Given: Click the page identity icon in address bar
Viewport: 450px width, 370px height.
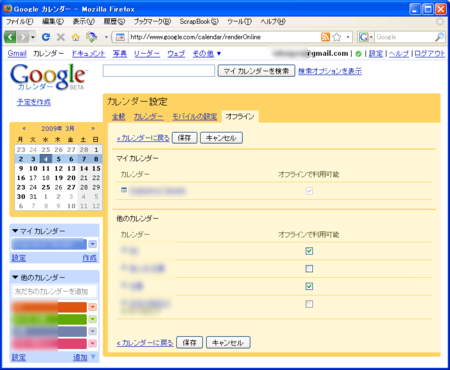Looking at the screenshot, I should [x=120, y=37].
